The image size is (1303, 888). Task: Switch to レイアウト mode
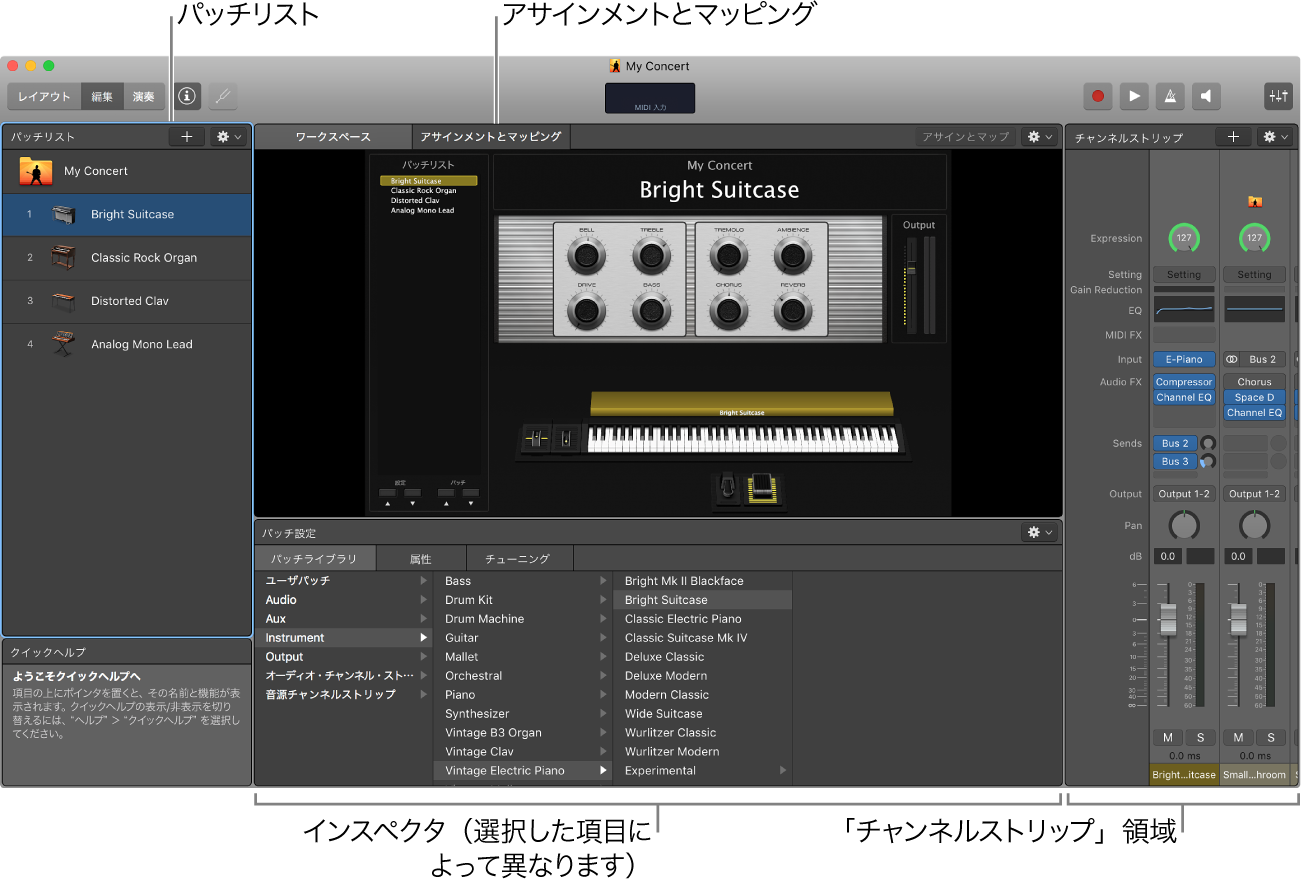pos(45,96)
